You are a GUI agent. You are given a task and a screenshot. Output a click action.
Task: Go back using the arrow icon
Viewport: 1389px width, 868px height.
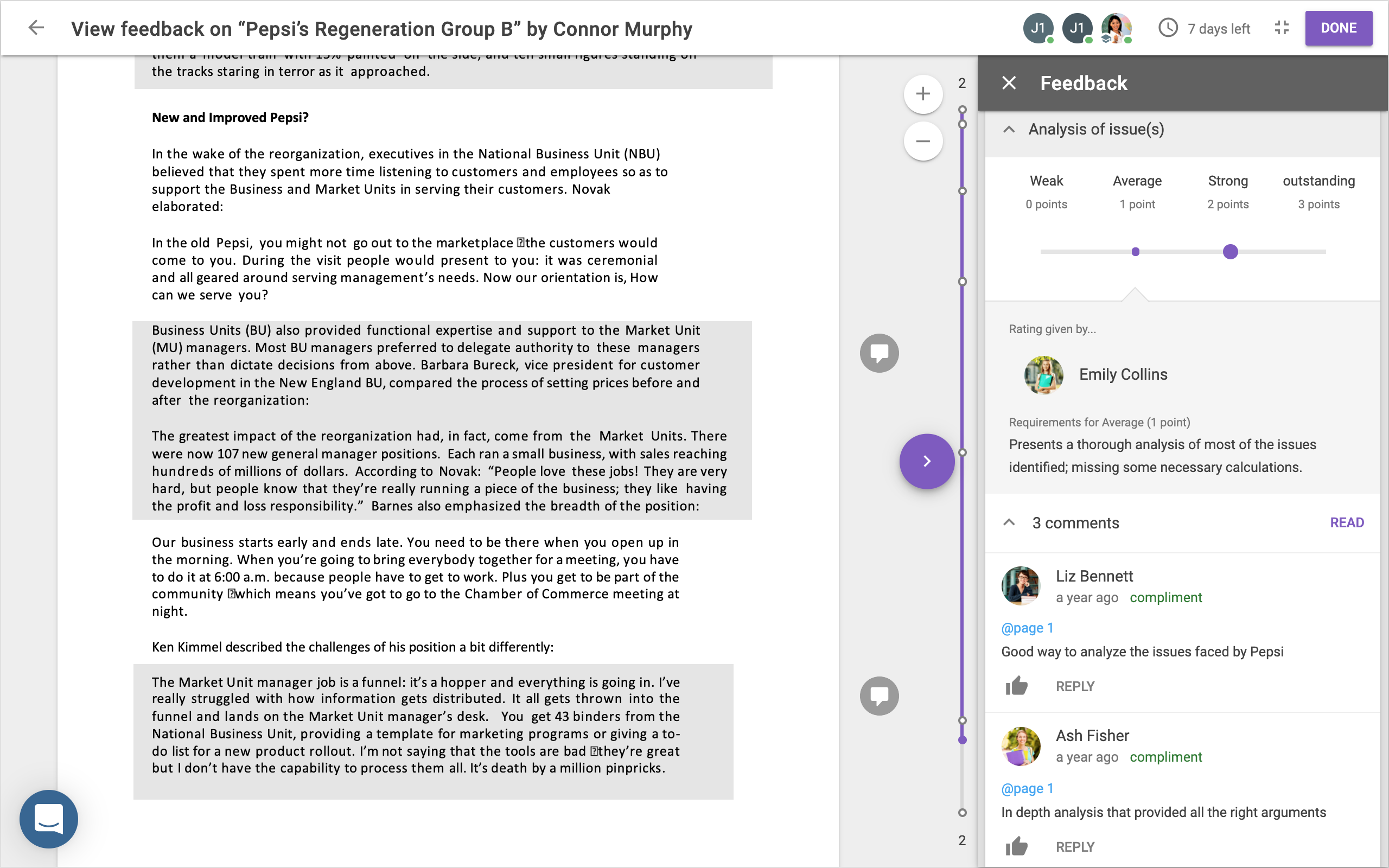click(x=36, y=28)
